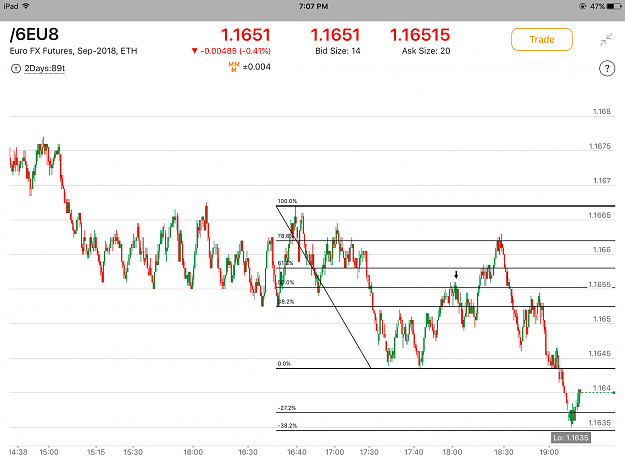This screenshot has width=625, height=469.
Task: Select the 0.0% Fibonacci level label
Action: pyautogui.click(x=284, y=364)
